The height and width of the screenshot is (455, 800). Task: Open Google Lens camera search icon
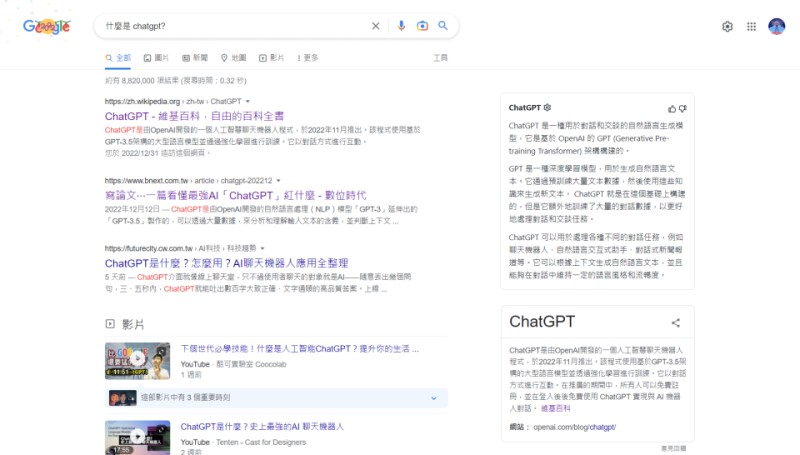422,26
